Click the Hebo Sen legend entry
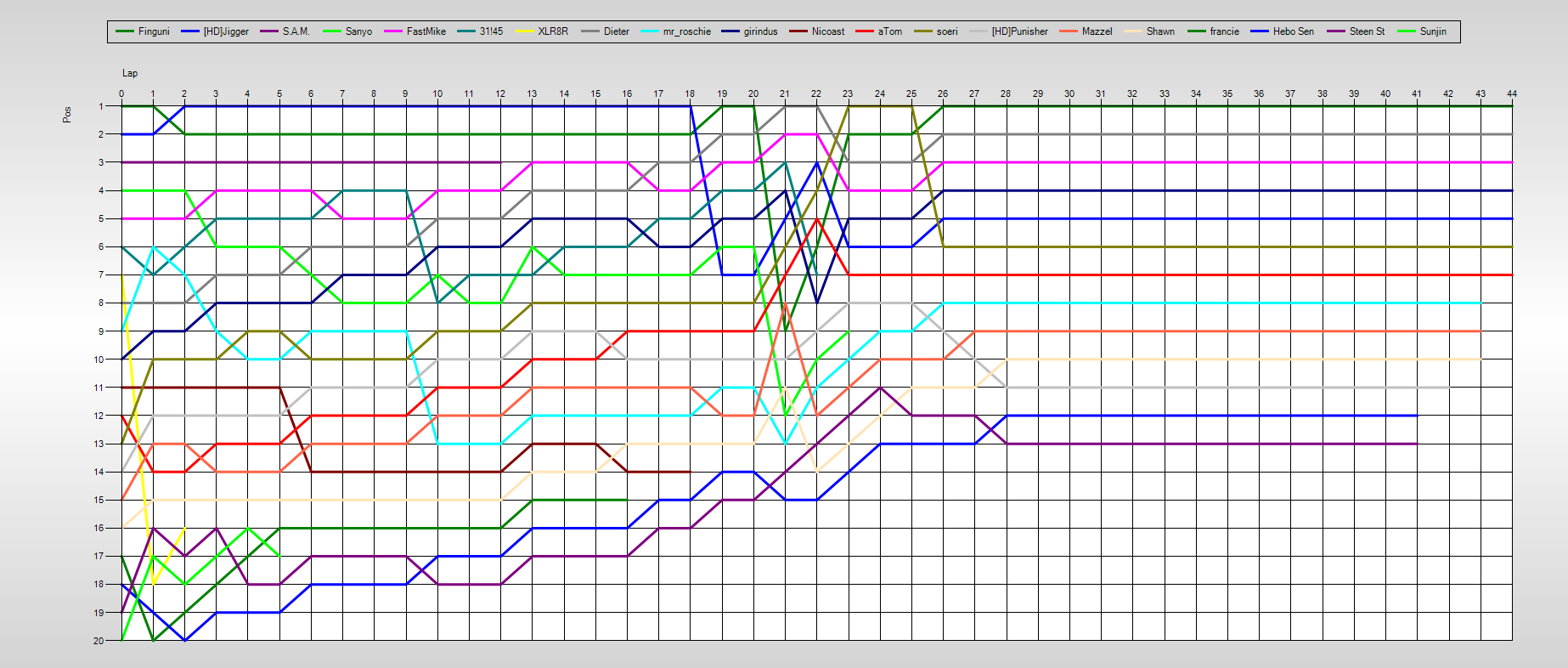Viewport: 1568px width, 668px height. click(x=1293, y=31)
